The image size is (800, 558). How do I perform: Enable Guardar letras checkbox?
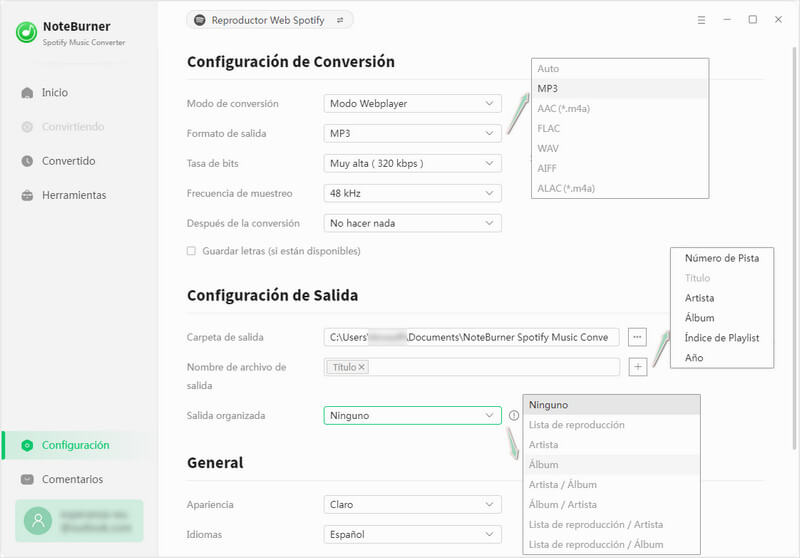(191, 251)
